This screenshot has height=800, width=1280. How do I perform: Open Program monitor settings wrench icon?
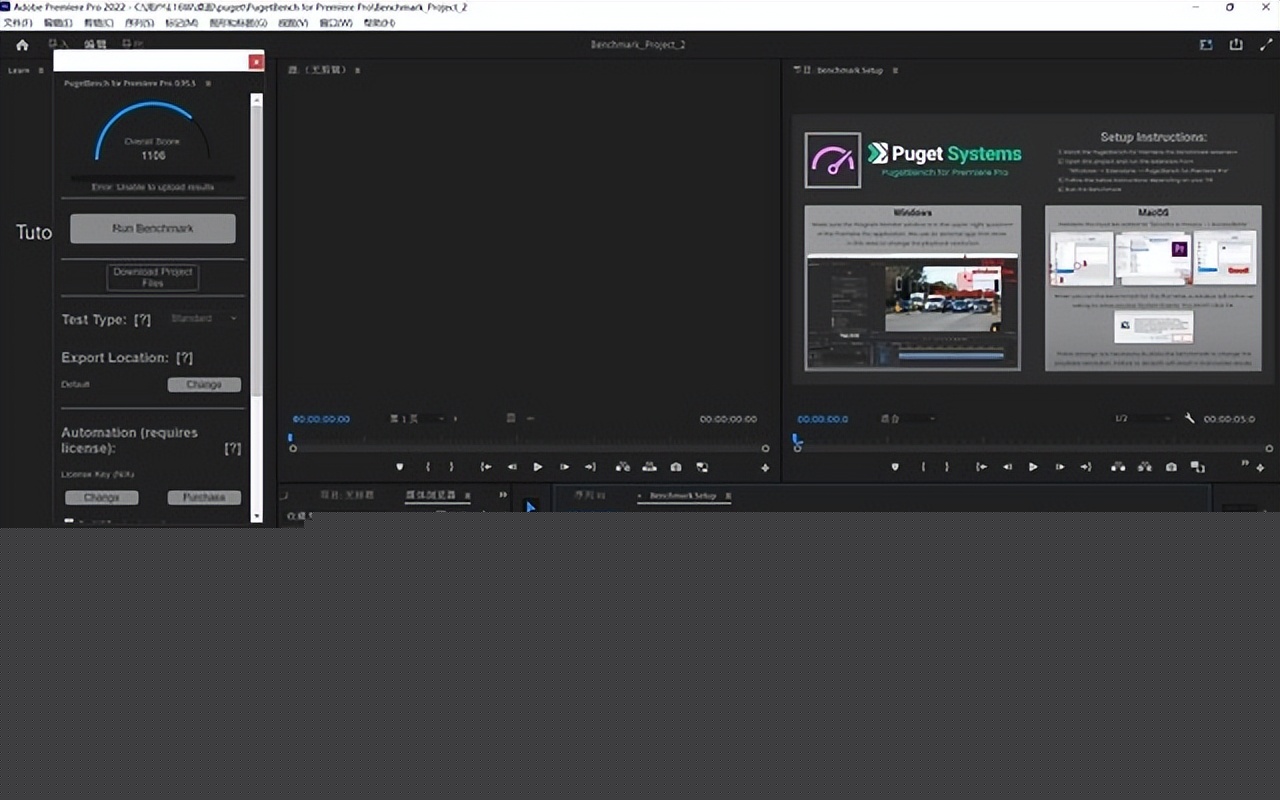(x=1189, y=419)
